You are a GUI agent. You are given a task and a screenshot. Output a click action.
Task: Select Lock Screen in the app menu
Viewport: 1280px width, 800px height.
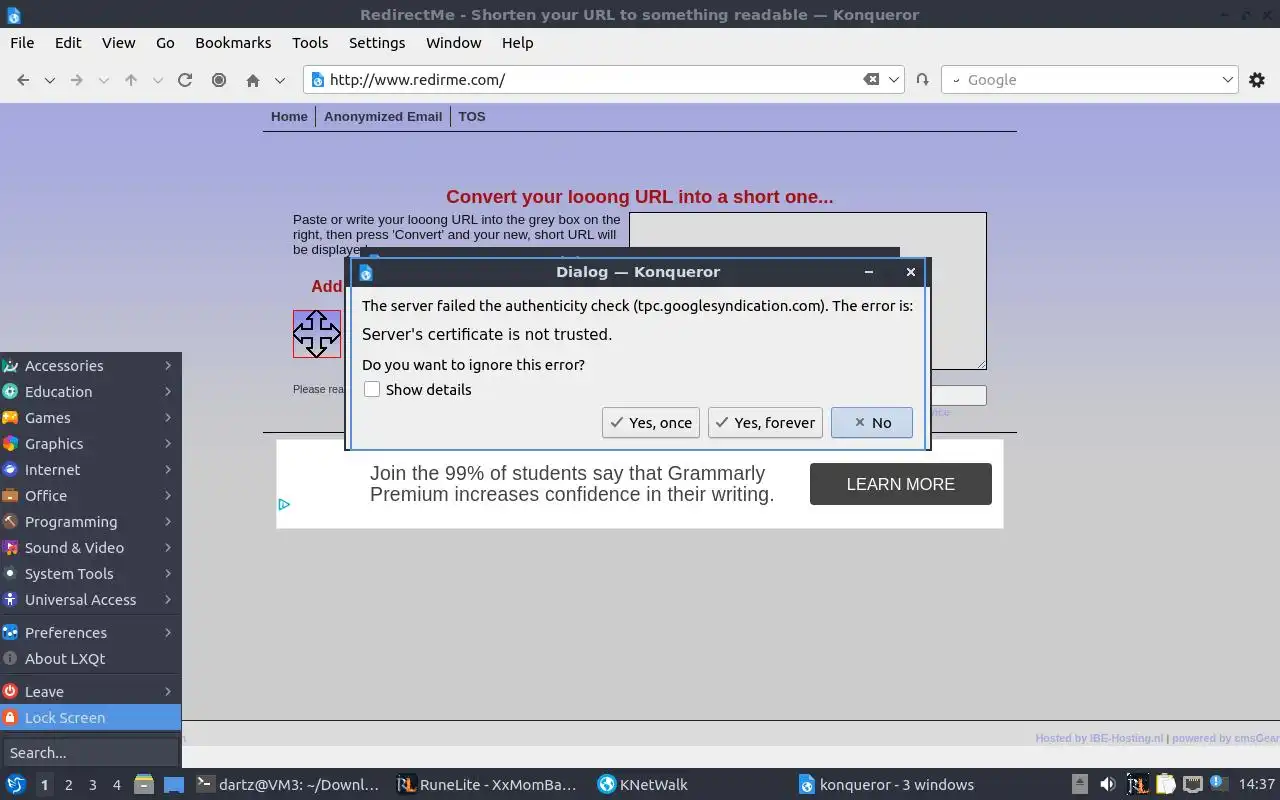point(90,718)
